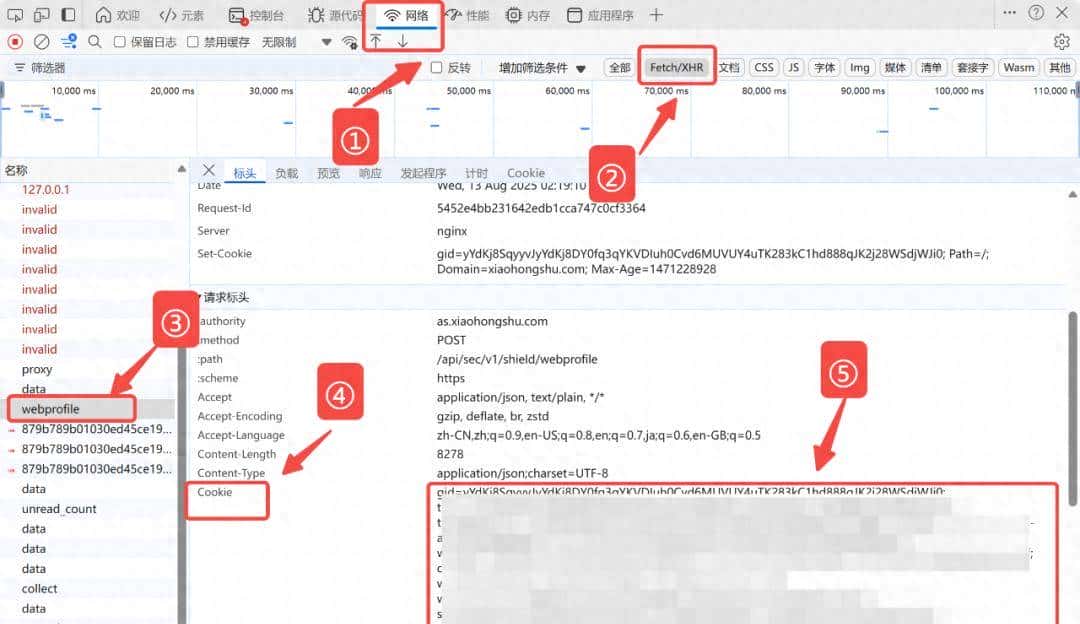Click the red record network log button
Viewport: 1080px width, 624px height.
15,42
